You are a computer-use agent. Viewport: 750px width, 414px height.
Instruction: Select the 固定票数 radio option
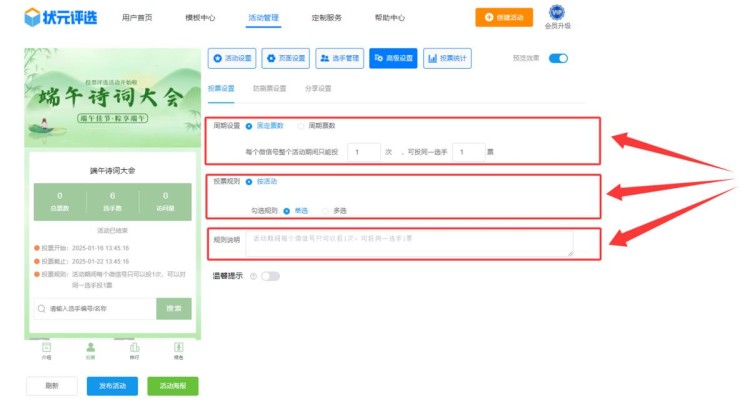(249, 126)
